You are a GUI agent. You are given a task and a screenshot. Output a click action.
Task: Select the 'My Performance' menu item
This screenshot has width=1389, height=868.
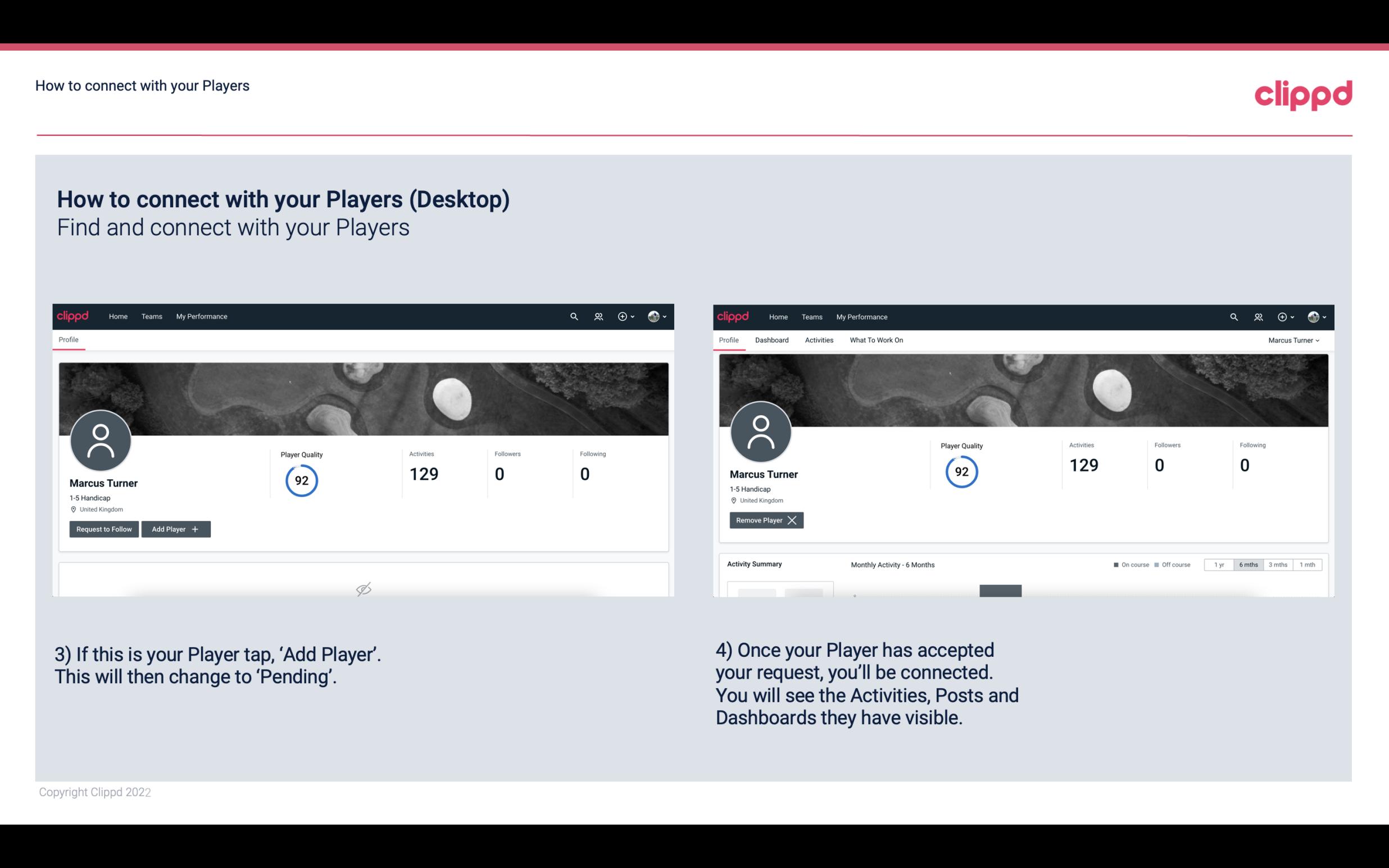tap(200, 316)
